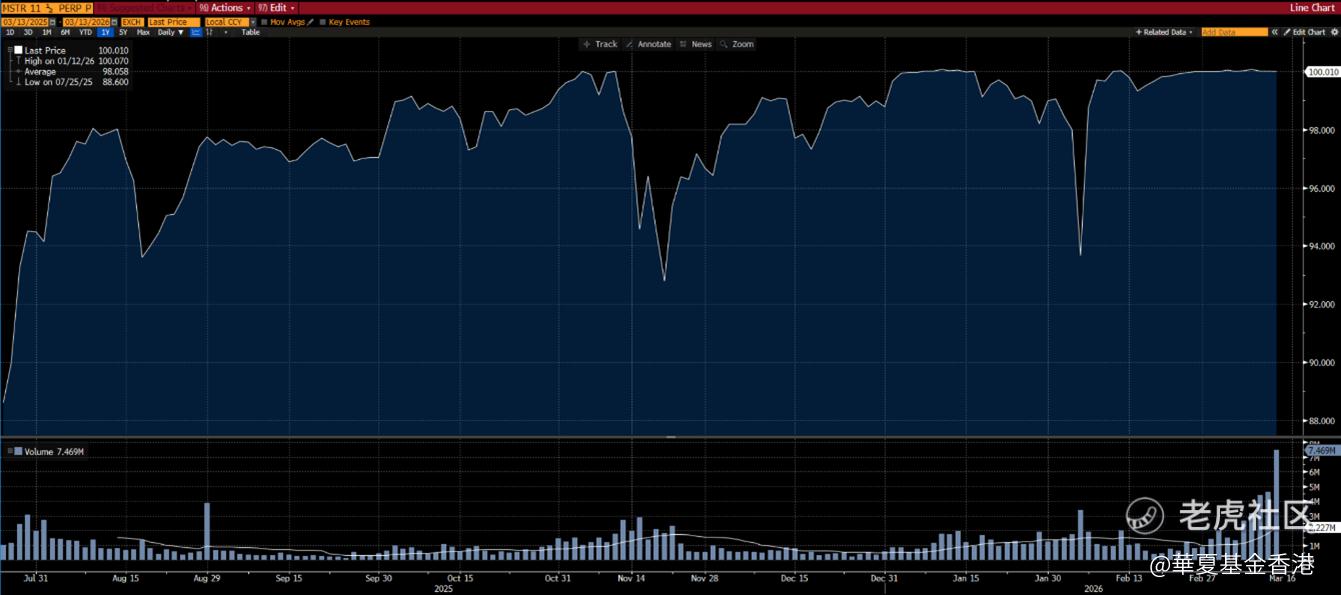Screen dimensions: 1341x595
Task: Select the bar chart type icon
Action: (x=210, y=32)
